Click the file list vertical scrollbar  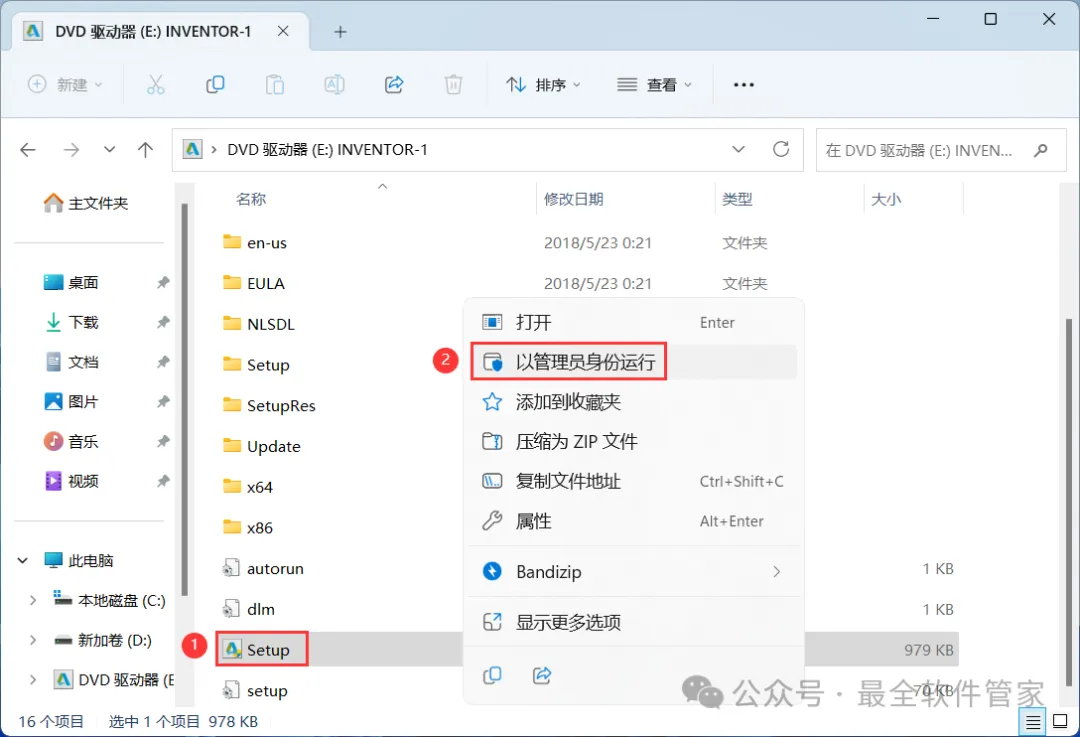tap(1069, 502)
